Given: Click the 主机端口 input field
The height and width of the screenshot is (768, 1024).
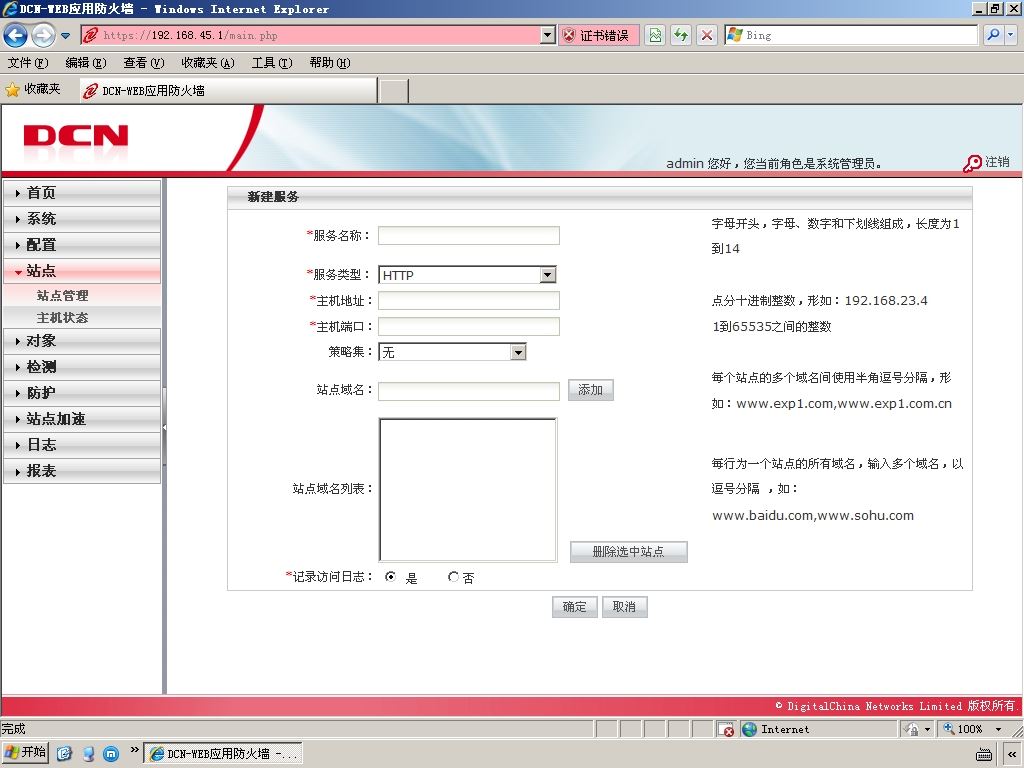Looking at the screenshot, I should tap(469, 326).
